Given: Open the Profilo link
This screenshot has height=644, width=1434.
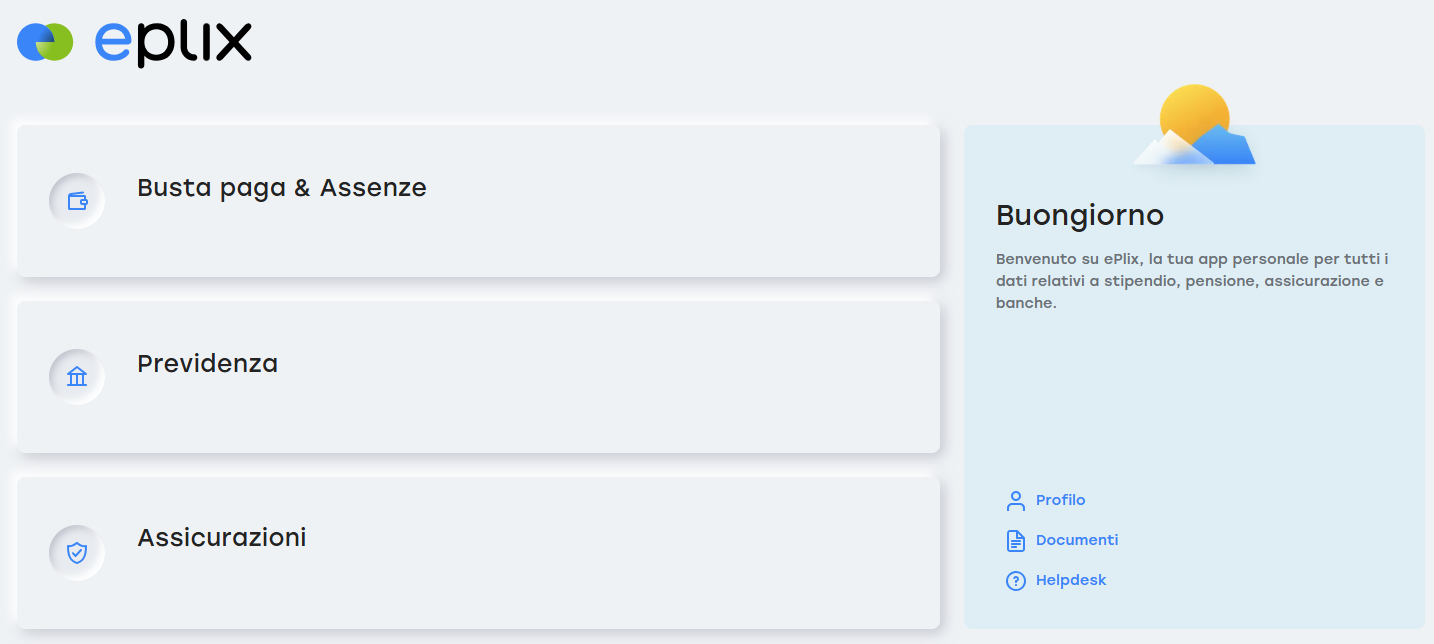Looking at the screenshot, I should coord(1060,500).
